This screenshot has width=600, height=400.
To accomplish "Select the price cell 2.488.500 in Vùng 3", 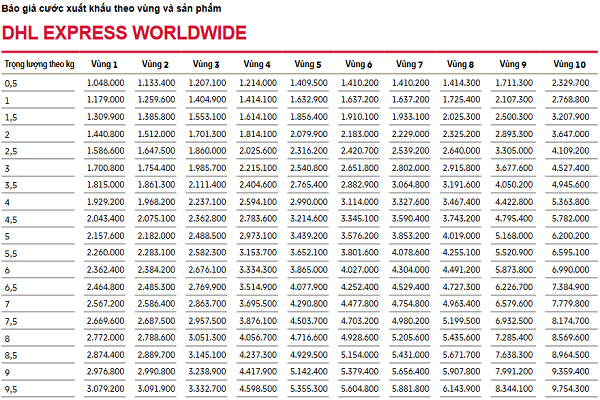I will tap(207, 235).
